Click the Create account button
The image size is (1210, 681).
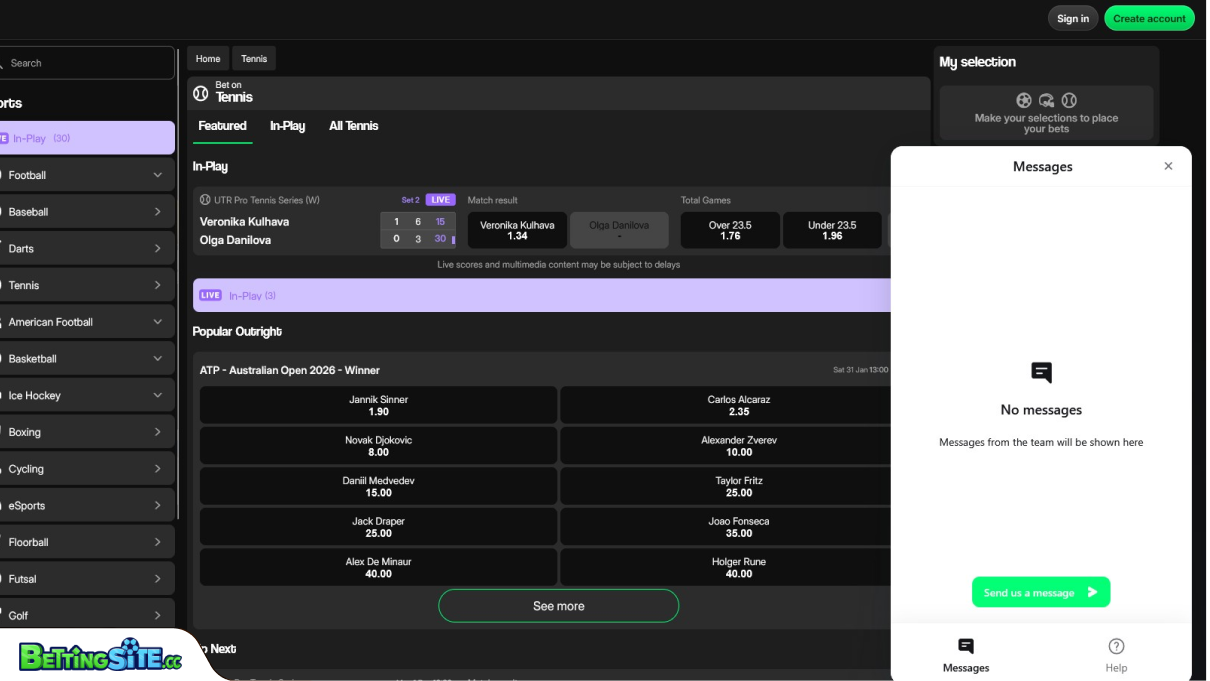1149,17
